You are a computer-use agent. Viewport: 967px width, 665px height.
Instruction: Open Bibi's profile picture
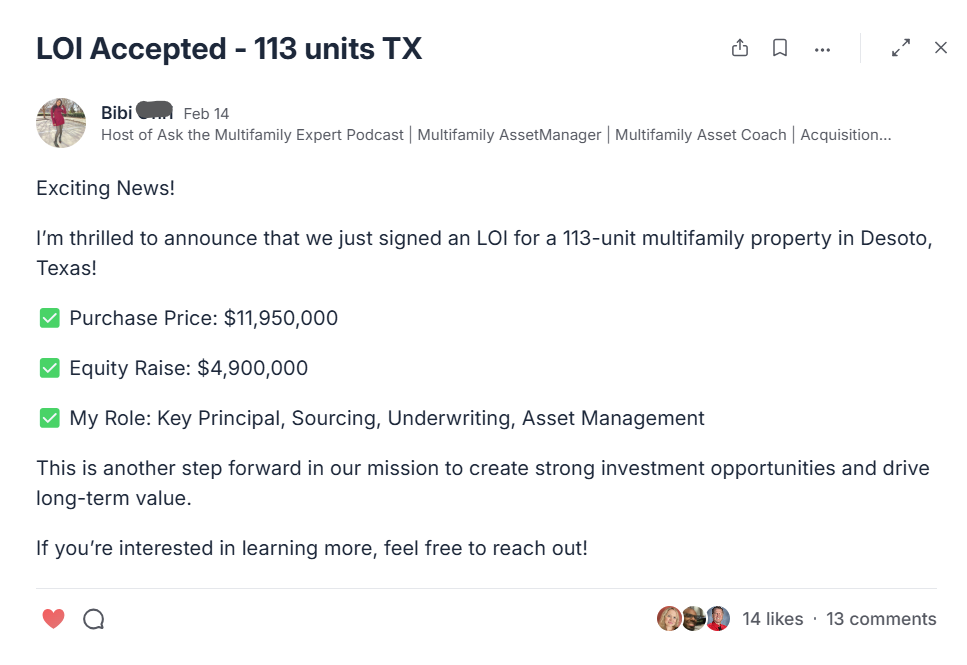[61, 123]
